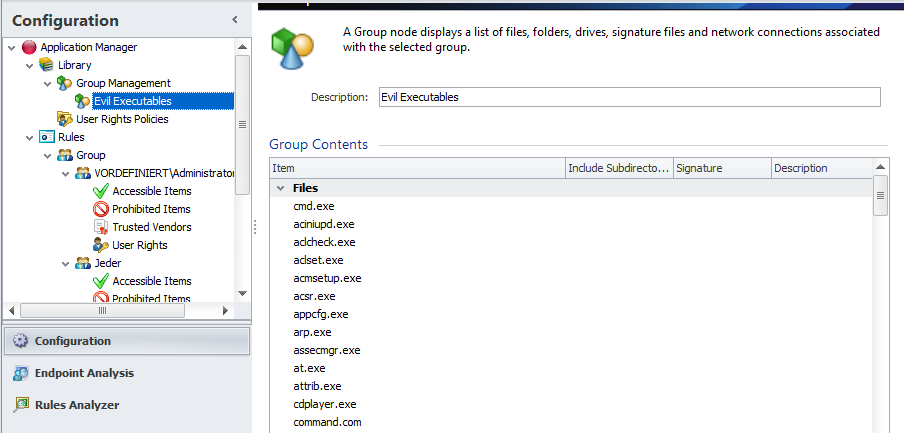Click the User Rights key icon
The image size is (904, 433).
pos(100,245)
